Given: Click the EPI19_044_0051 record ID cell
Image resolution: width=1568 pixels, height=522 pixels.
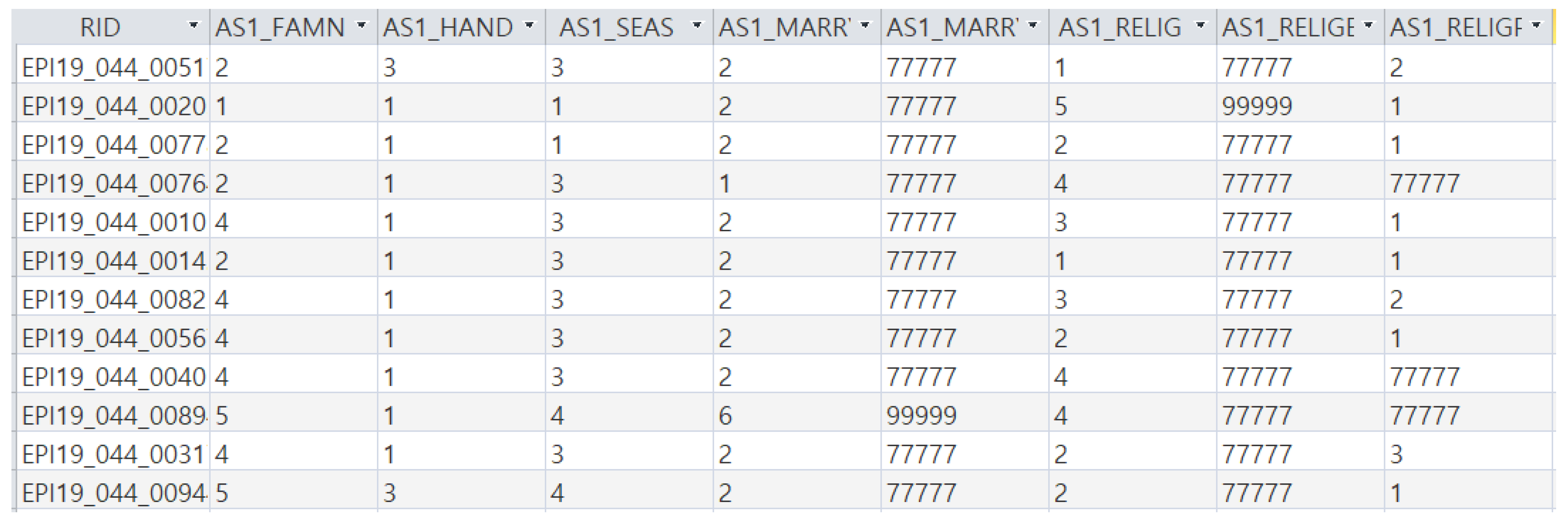Looking at the screenshot, I should click(x=113, y=67).
